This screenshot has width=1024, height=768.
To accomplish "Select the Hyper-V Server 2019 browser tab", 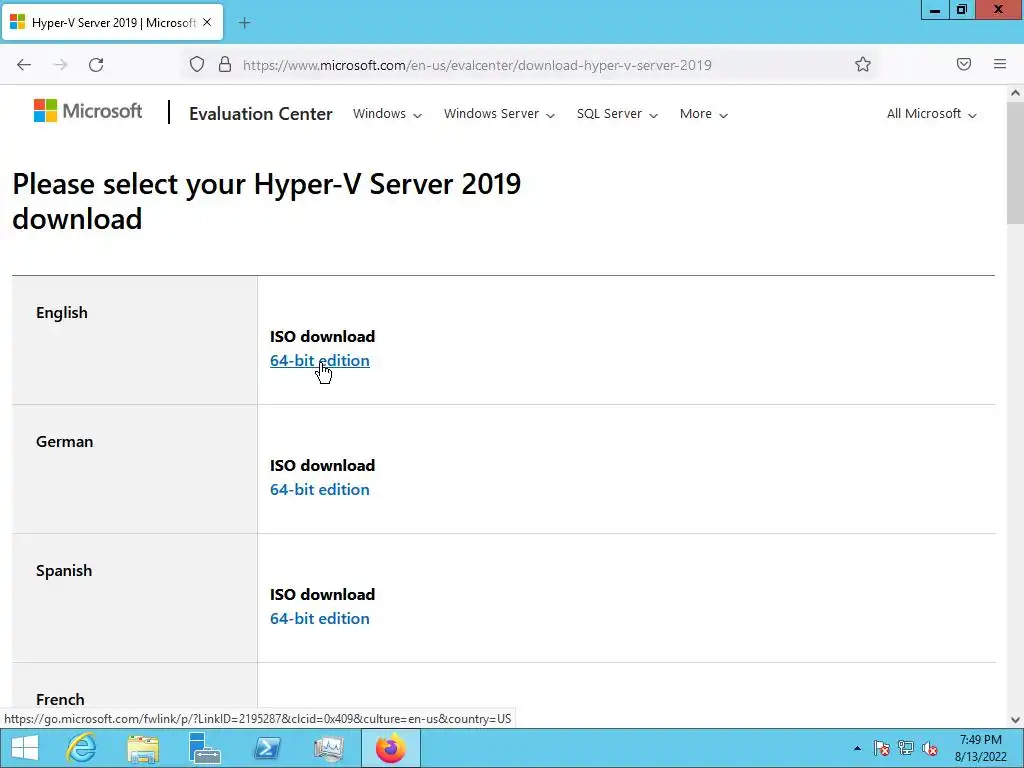I will (x=112, y=23).
